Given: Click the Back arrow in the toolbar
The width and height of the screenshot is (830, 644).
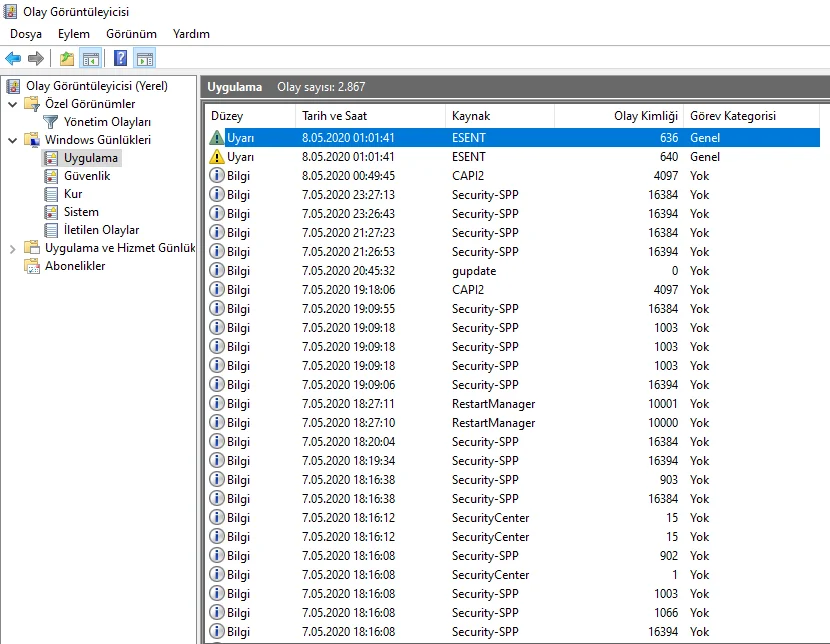Looking at the screenshot, I should (13, 58).
